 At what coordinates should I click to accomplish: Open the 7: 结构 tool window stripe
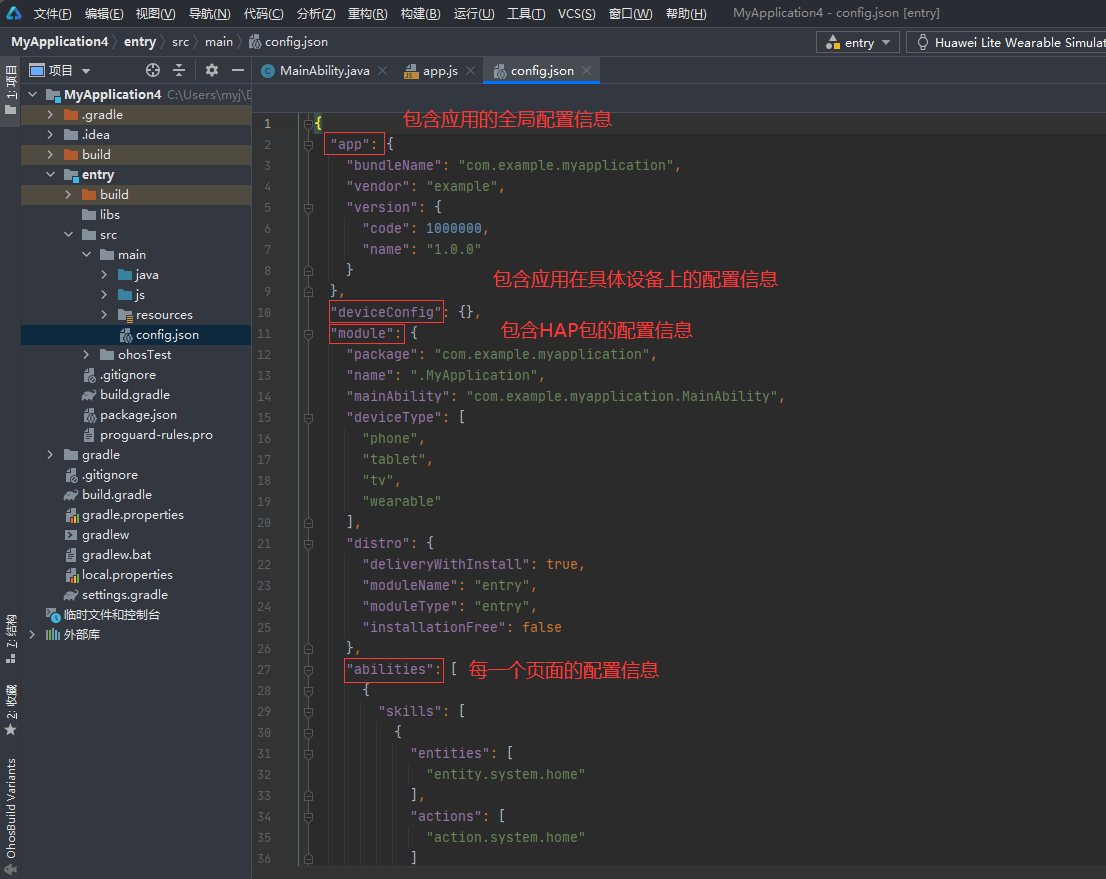click(11, 638)
